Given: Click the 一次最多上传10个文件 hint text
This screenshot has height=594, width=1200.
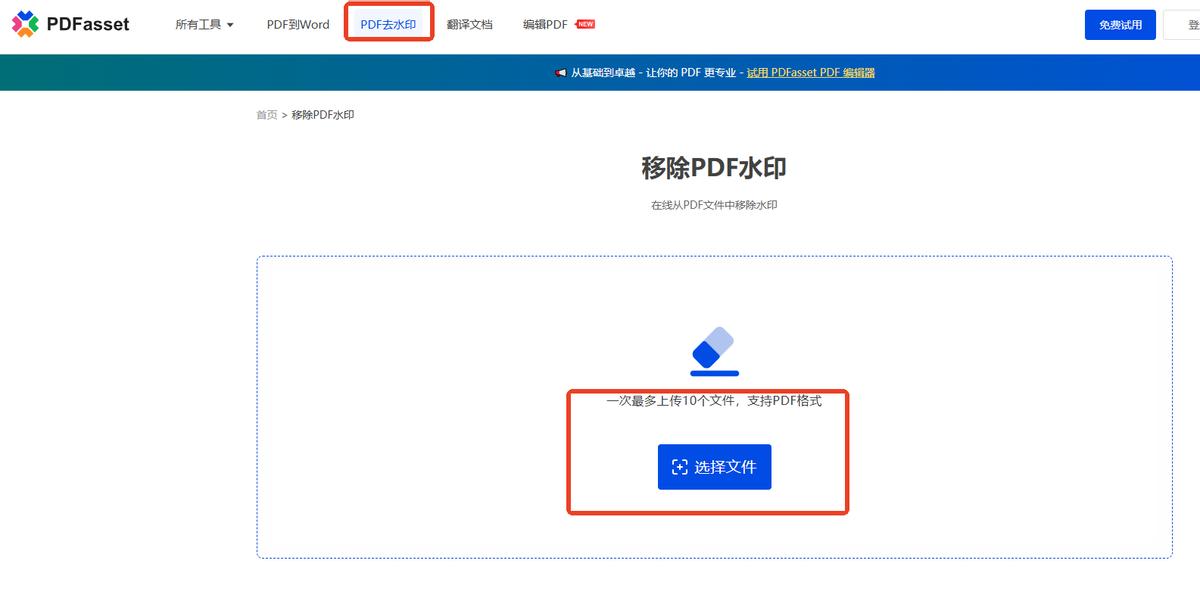Looking at the screenshot, I should click(714, 401).
